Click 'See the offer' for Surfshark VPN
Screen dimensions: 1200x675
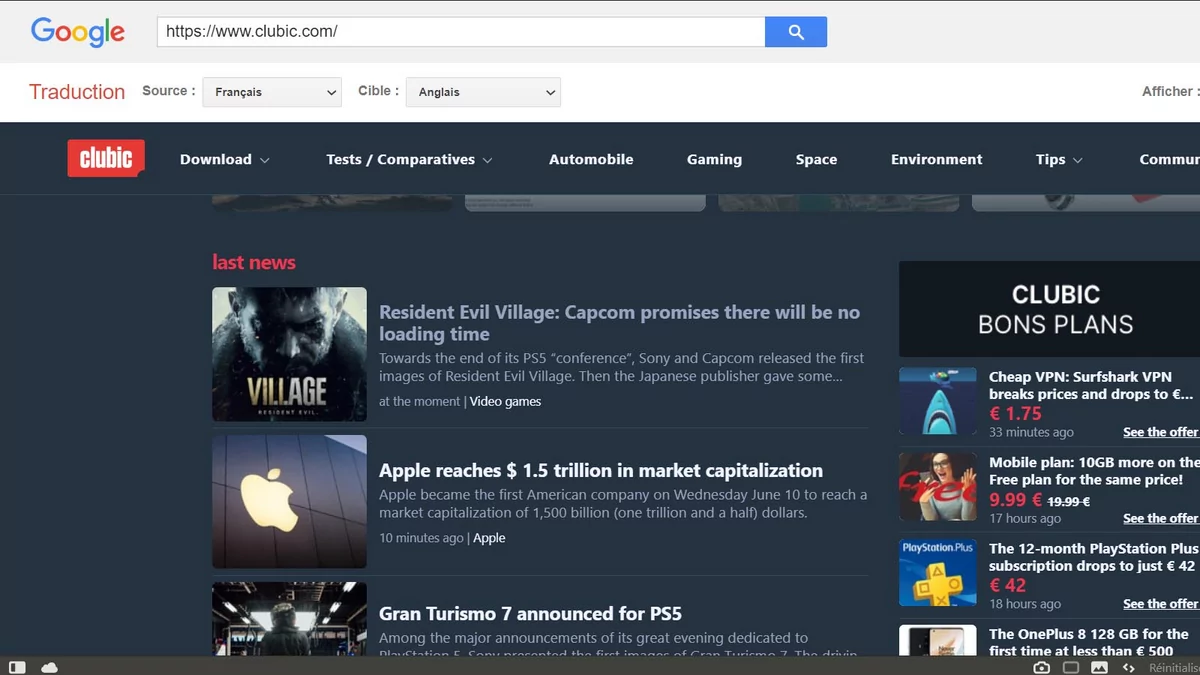[x=1160, y=432]
